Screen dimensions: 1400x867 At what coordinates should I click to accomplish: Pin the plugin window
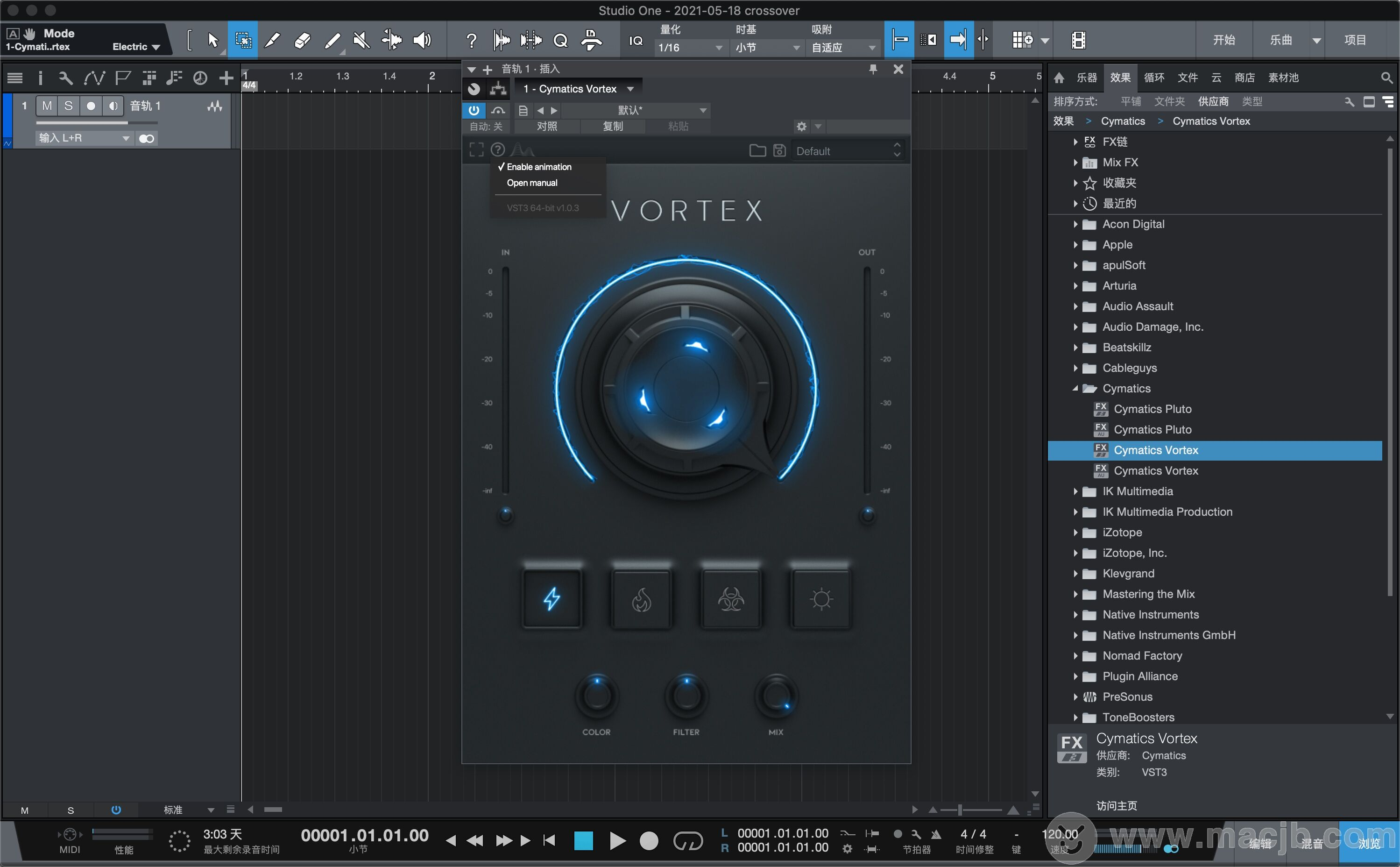pos(873,69)
